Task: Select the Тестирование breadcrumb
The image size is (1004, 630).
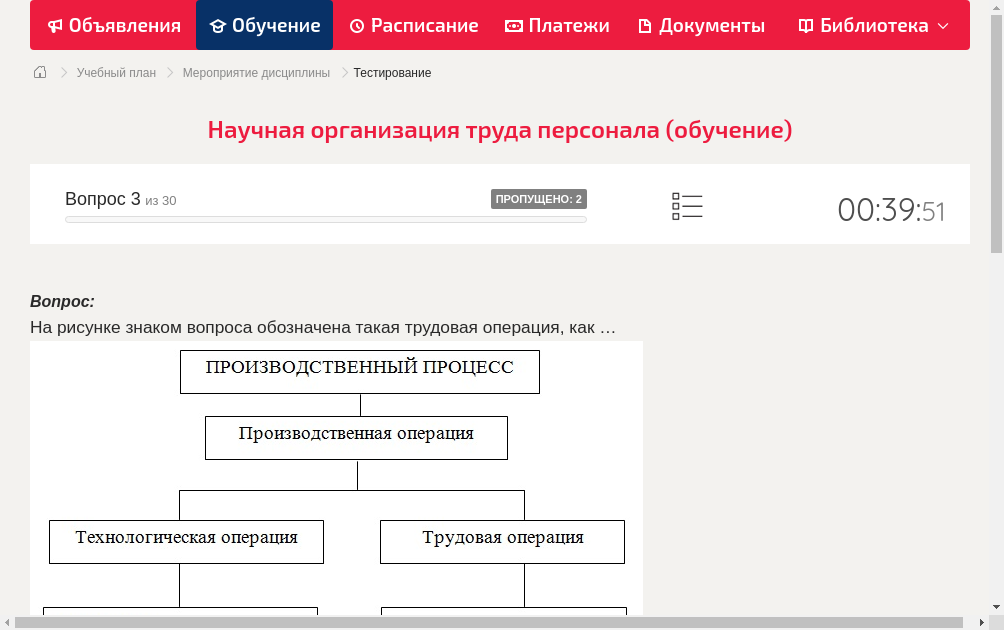Action: [390, 72]
